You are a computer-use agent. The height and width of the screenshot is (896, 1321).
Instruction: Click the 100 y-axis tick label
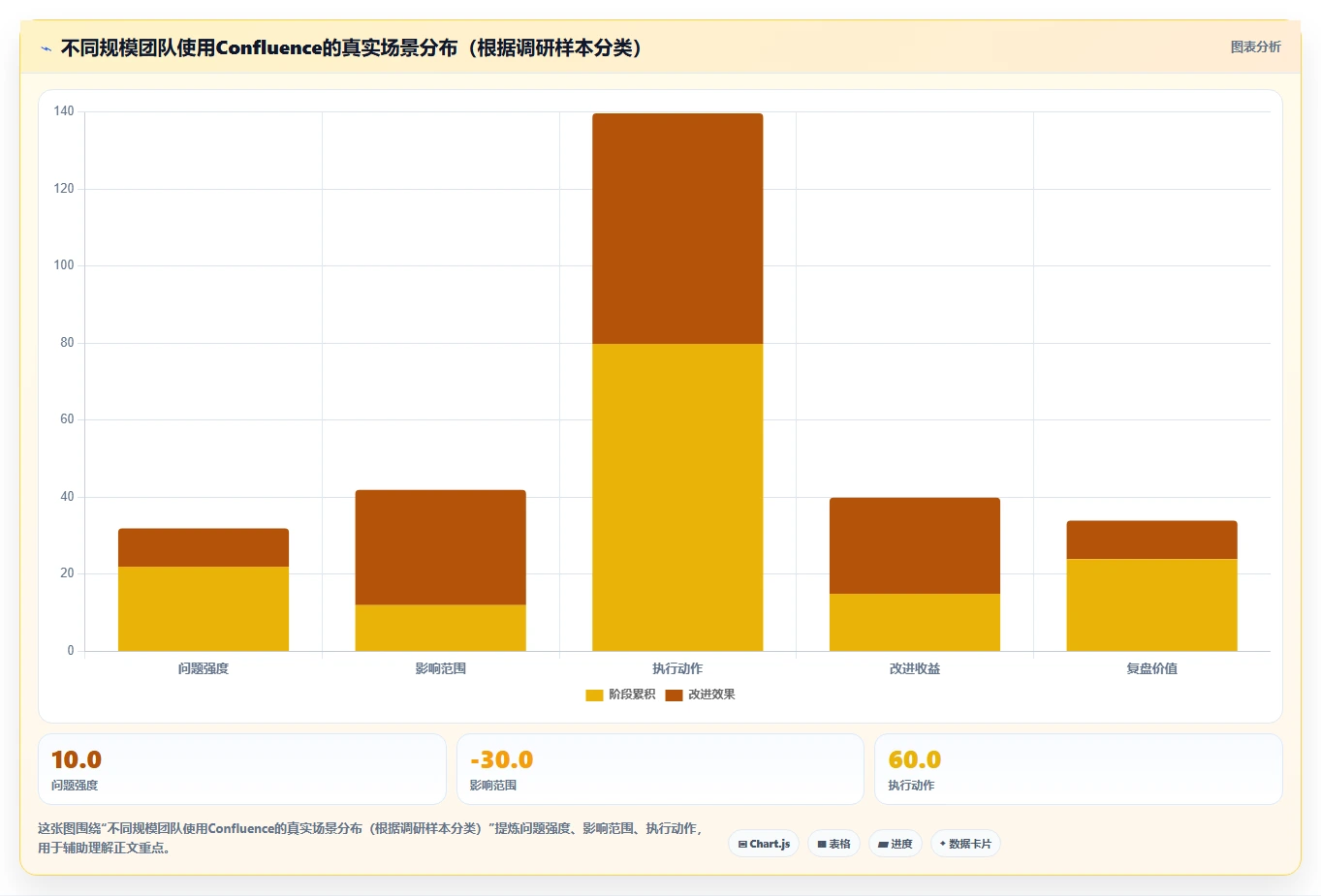64,265
